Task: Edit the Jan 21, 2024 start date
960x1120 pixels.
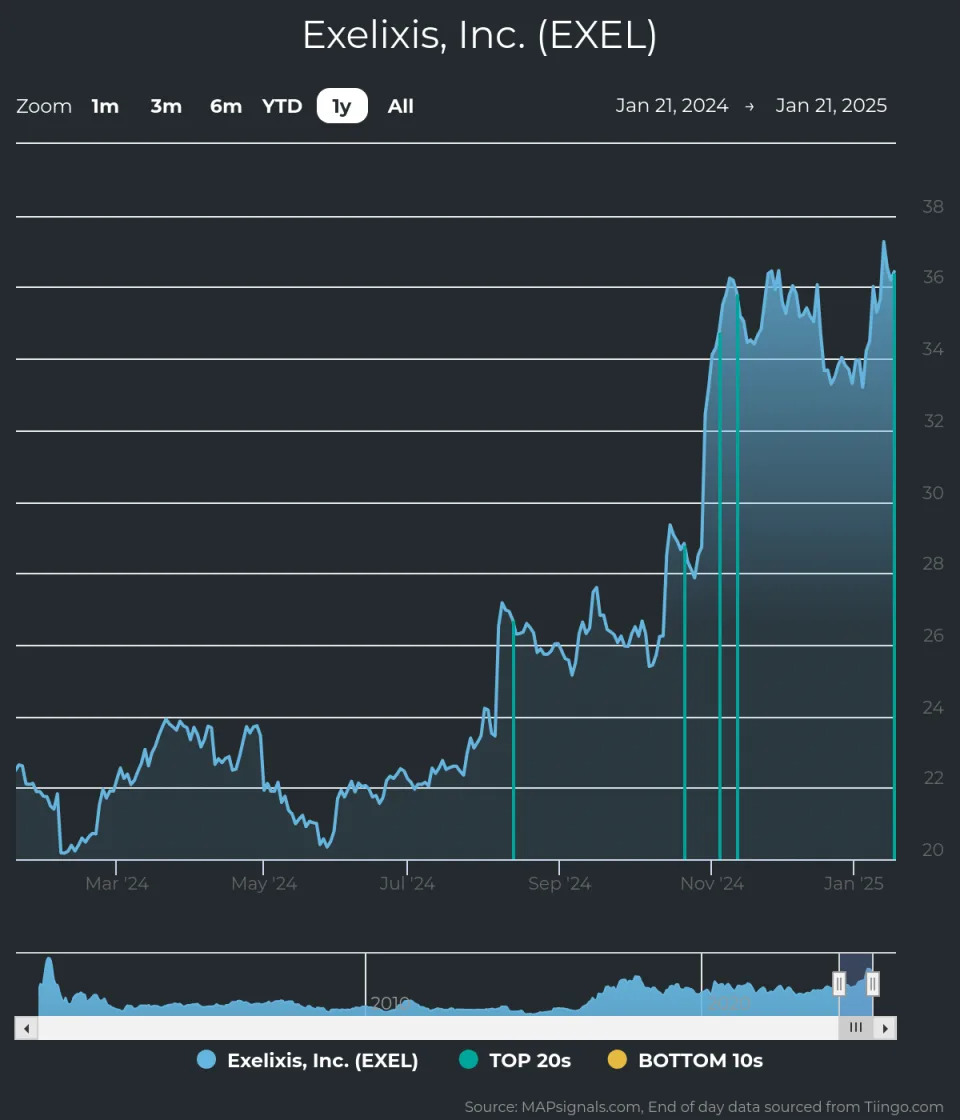Action: pos(671,106)
